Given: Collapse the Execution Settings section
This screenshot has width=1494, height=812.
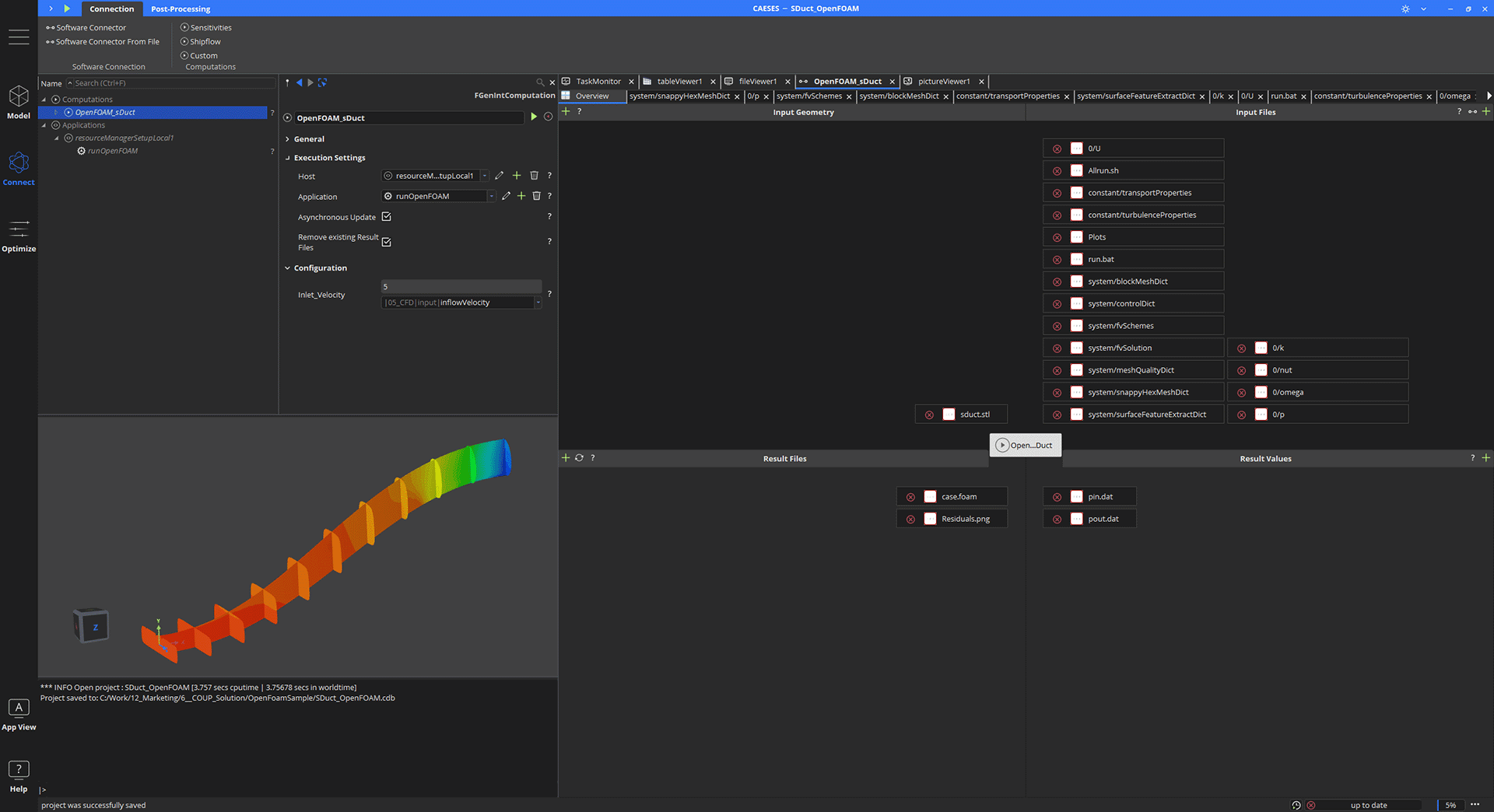Looking at the screenshot, I should [x=287, y=158].
